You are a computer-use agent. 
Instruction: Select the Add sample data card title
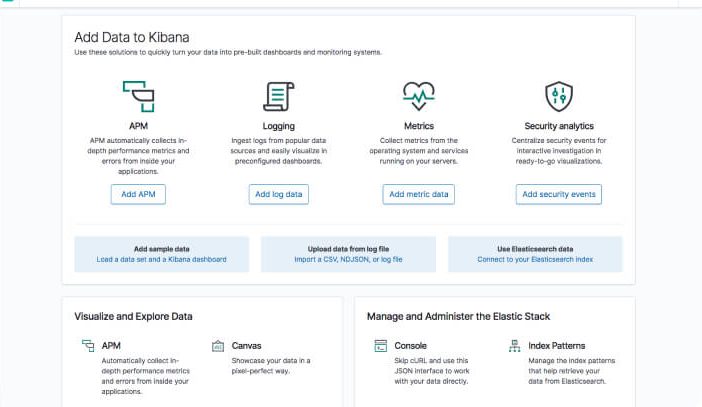[x=162, y=249]
